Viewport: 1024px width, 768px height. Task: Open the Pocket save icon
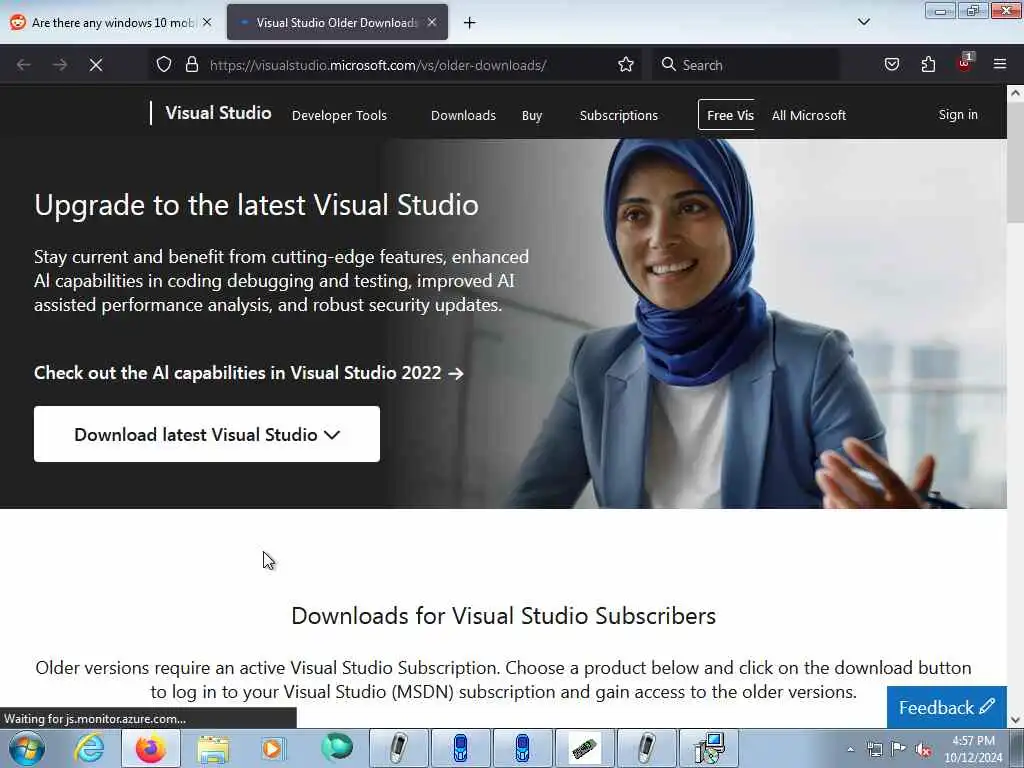pyautogui.click(x=891, y=65)
